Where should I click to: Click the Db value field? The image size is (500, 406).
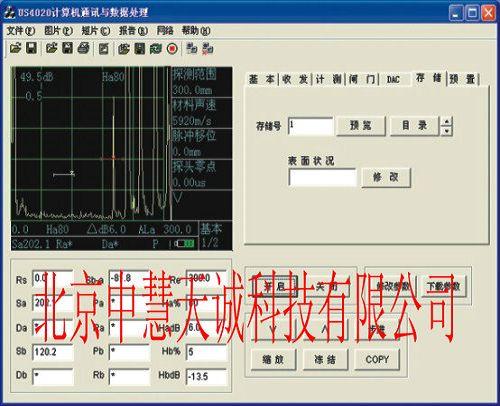coord(53,377)
